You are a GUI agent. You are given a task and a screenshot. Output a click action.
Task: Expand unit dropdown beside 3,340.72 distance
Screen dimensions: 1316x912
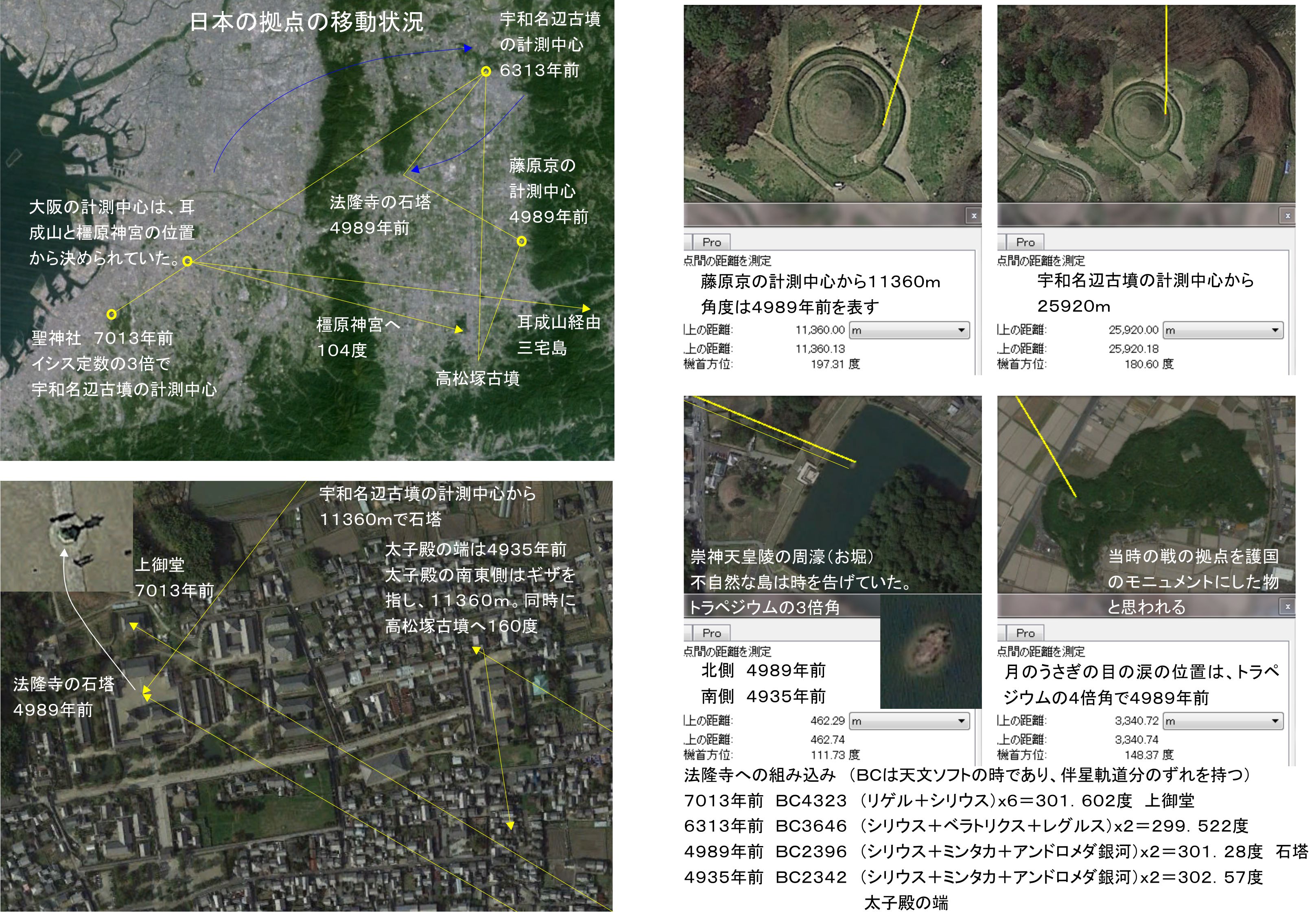pos(1274,721)
